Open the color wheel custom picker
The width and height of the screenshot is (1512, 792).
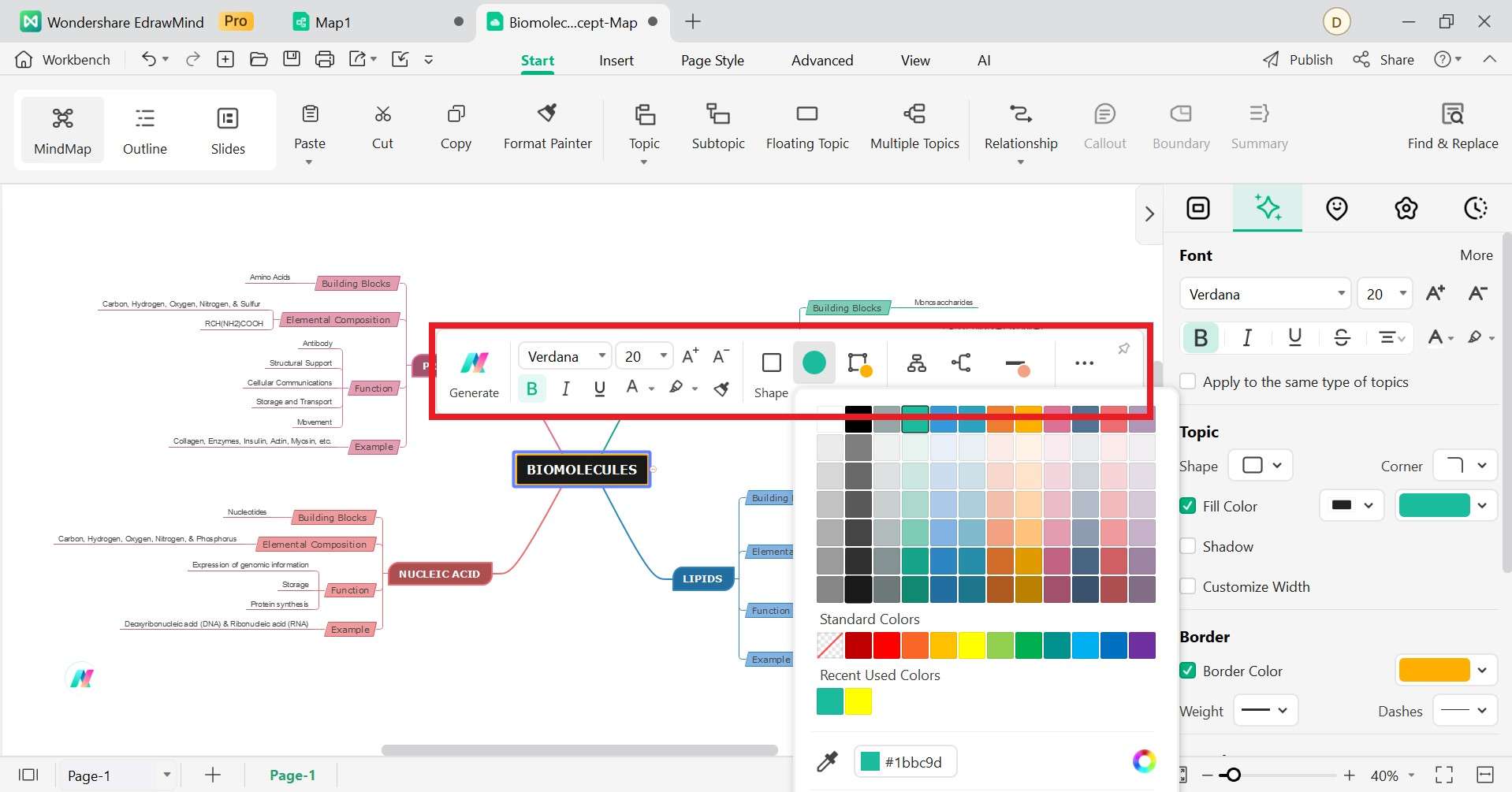pyautogui.click(x=1144, y=760)
